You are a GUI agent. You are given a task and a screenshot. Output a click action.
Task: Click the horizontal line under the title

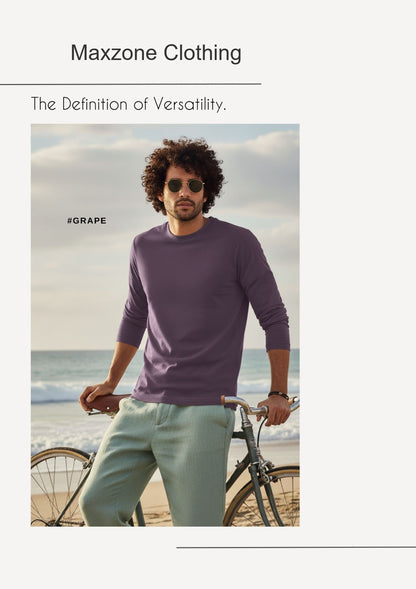point(130,84)
